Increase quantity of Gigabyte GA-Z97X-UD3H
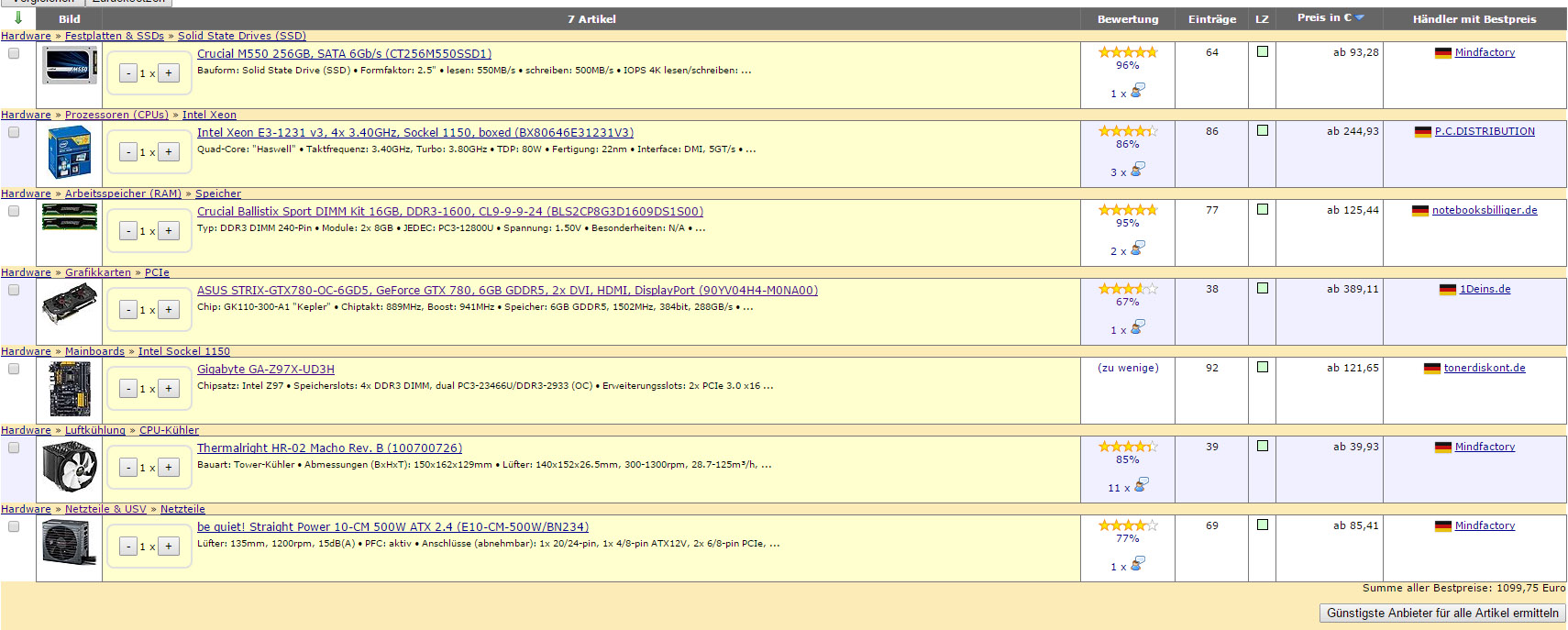The height and width of the screenshot is (630, 1568). pyautogui.click(x=169, y=389)
